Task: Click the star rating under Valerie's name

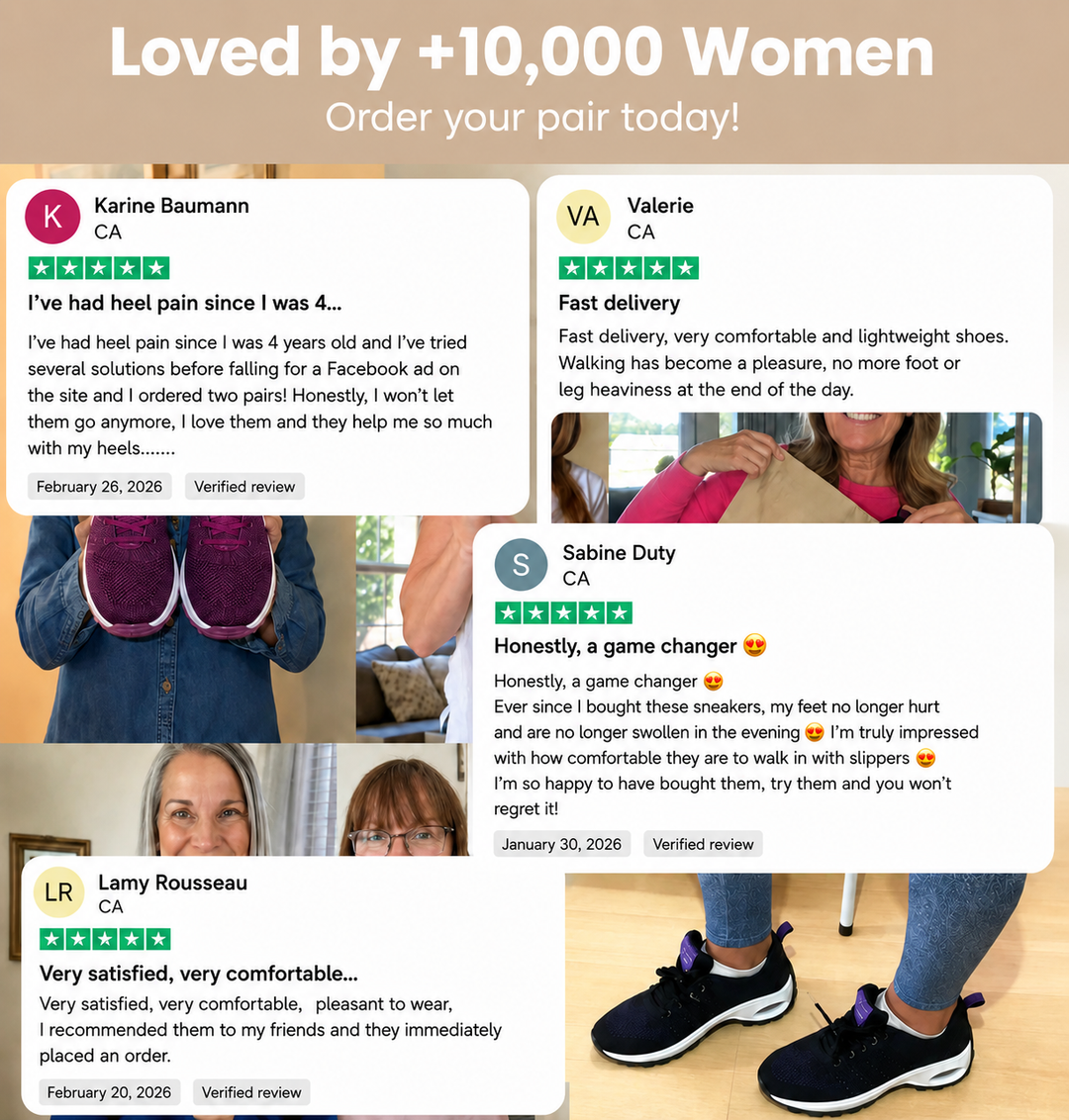Action: pyautogui.click(x=629, y=268)
